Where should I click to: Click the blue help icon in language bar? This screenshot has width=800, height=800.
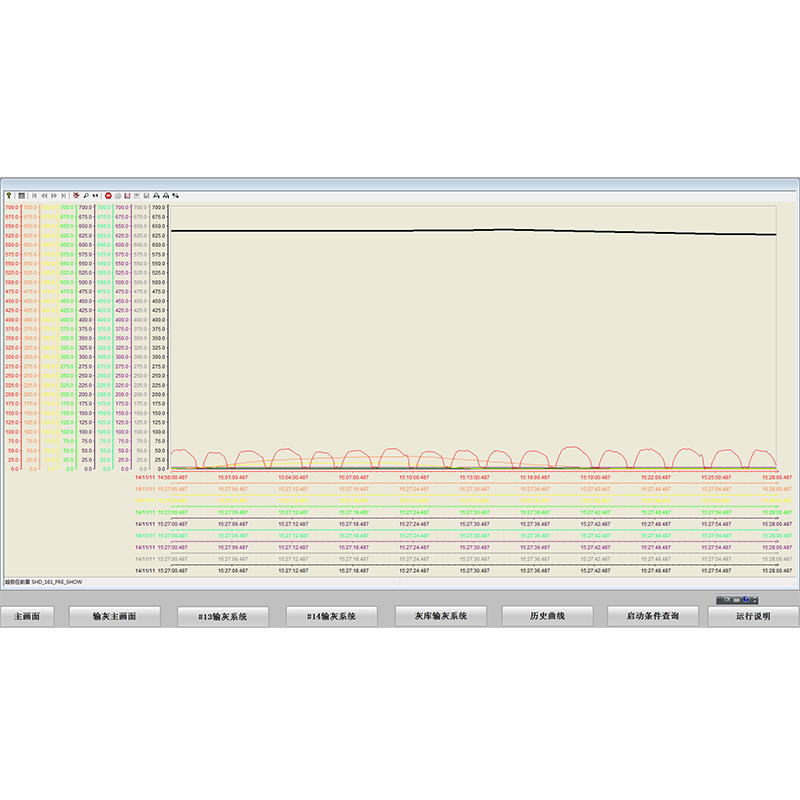tap(746, 599)
